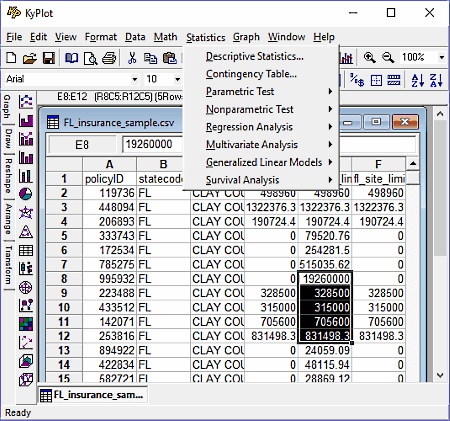Switch to the Reshape side tab
Image resolution: width=450 pixels, height=421 pixels.
click(8, 176)
